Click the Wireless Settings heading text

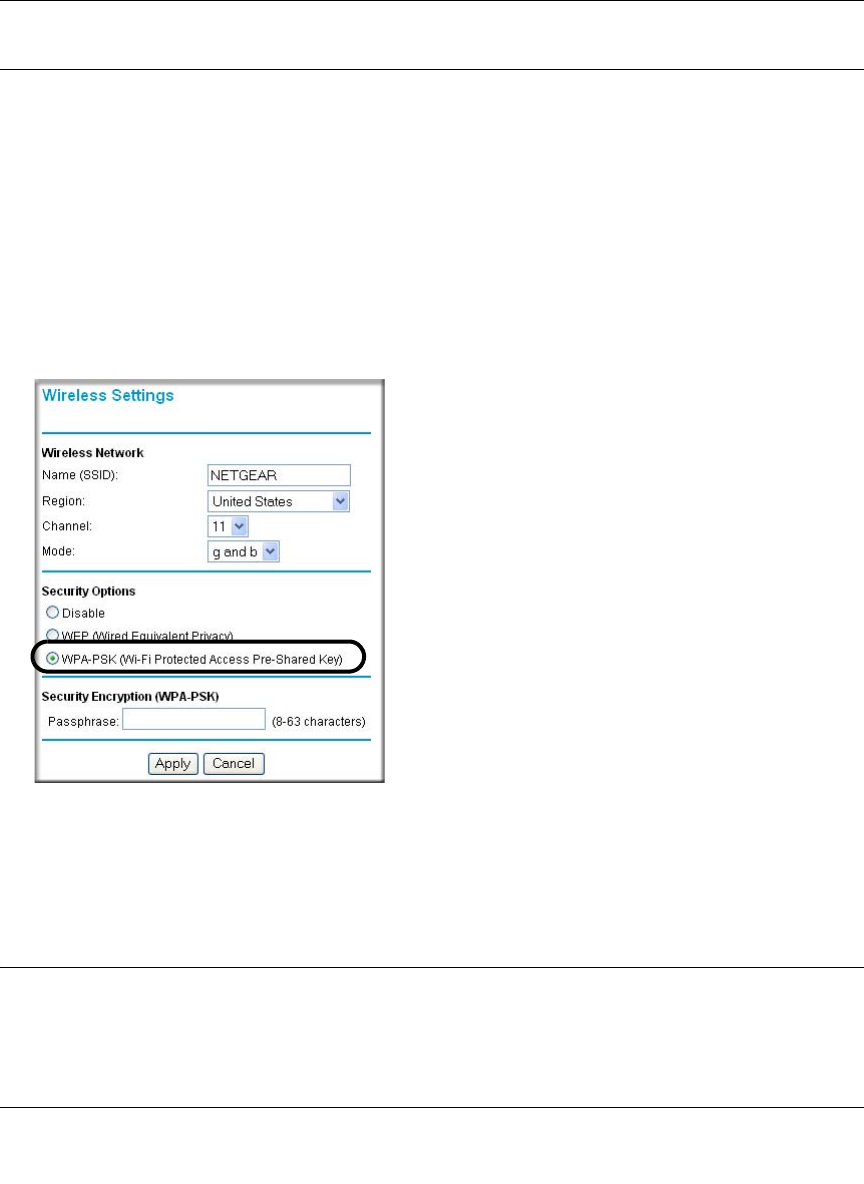108,396
